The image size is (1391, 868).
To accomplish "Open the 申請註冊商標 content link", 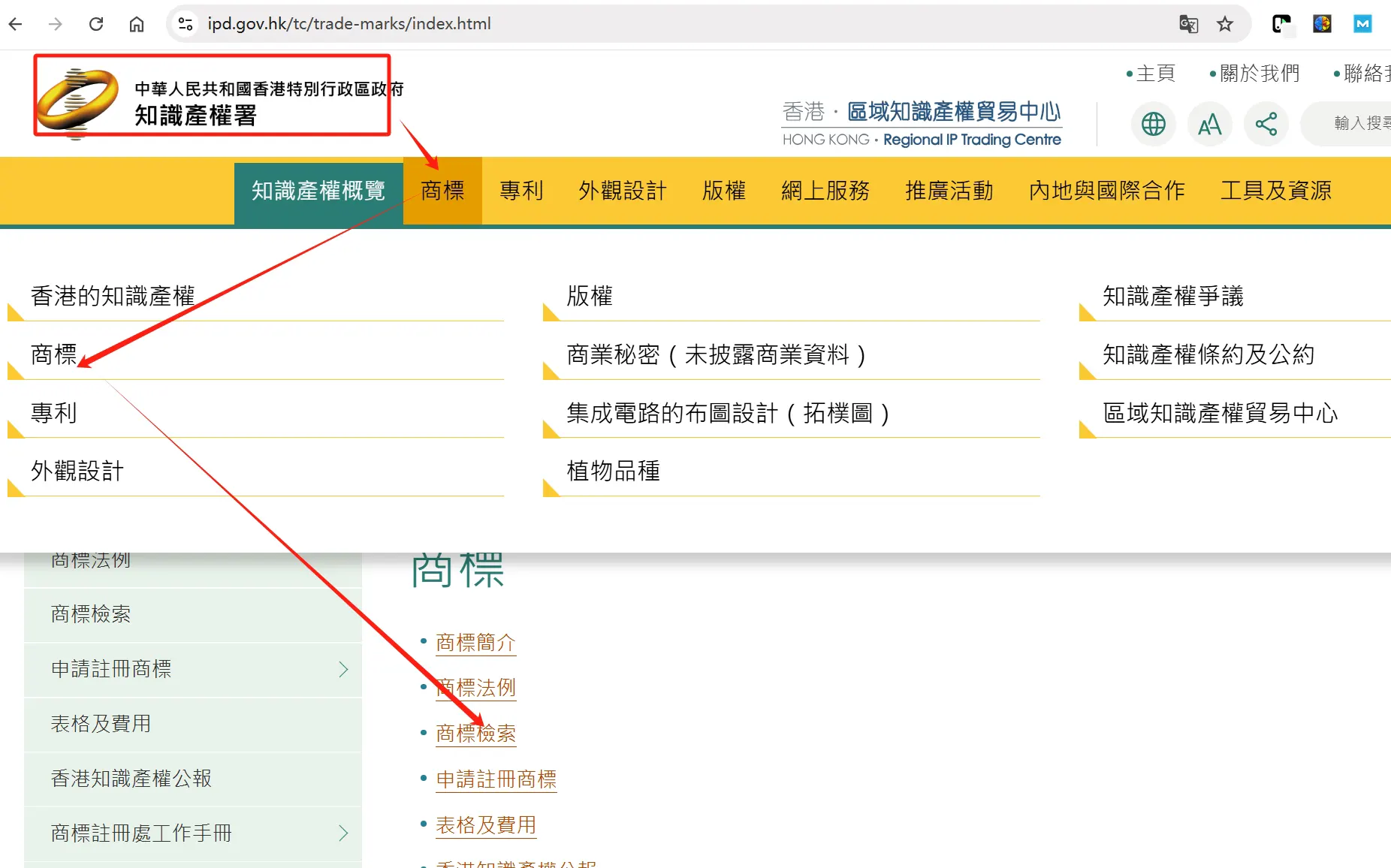I will coord(496,780).
